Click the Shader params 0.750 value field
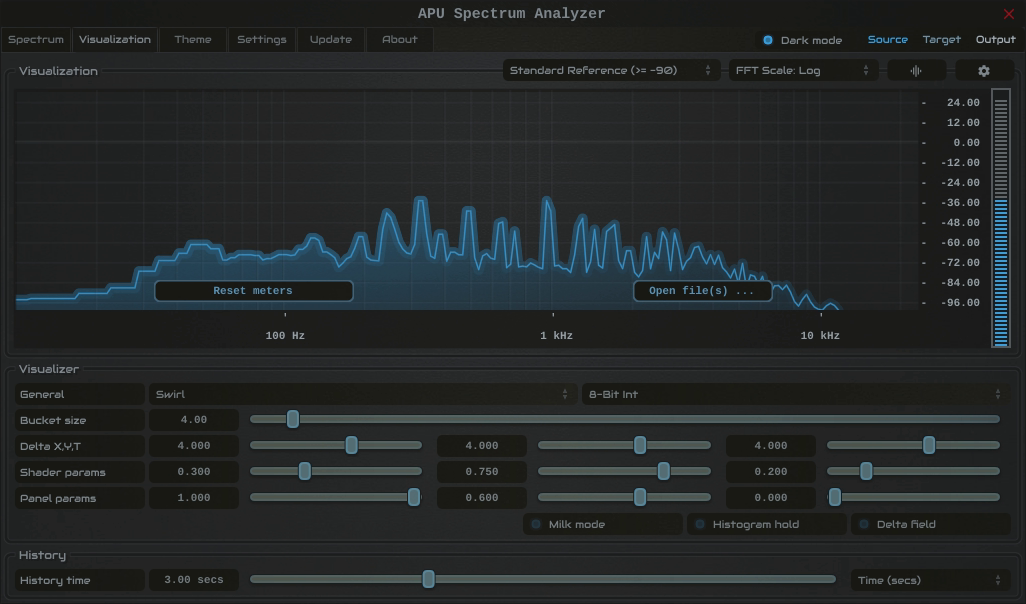Viewport: 1026px width, 604px height. [x=482, y=472]
